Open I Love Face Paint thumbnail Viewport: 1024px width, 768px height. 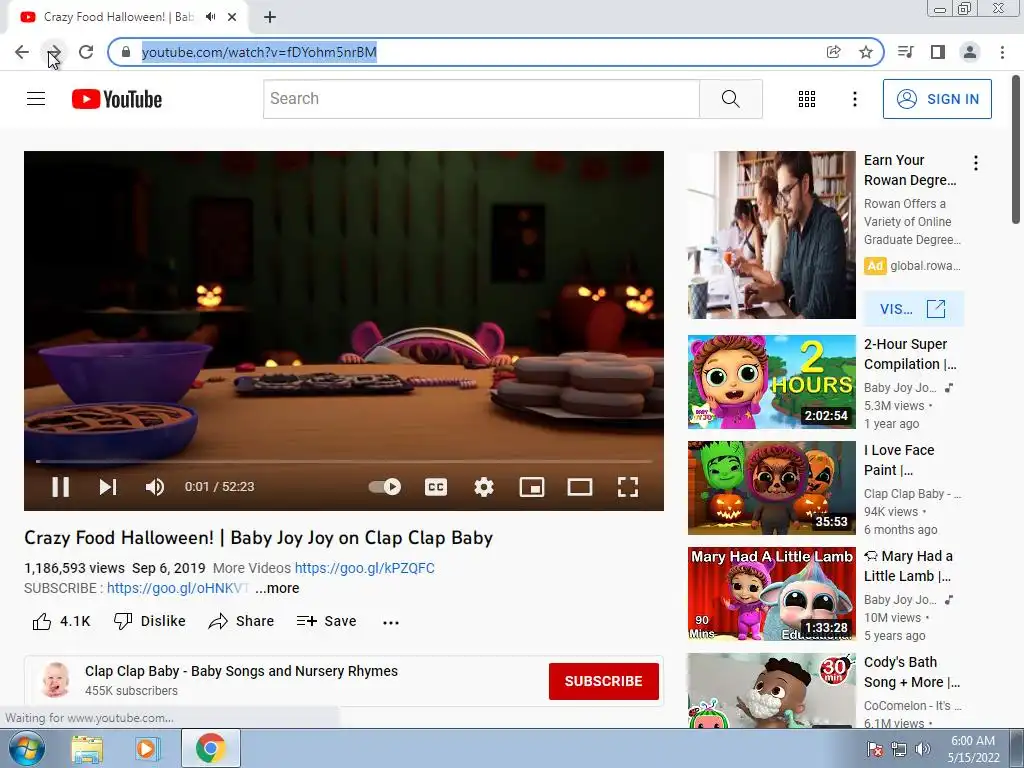(771, 488)
